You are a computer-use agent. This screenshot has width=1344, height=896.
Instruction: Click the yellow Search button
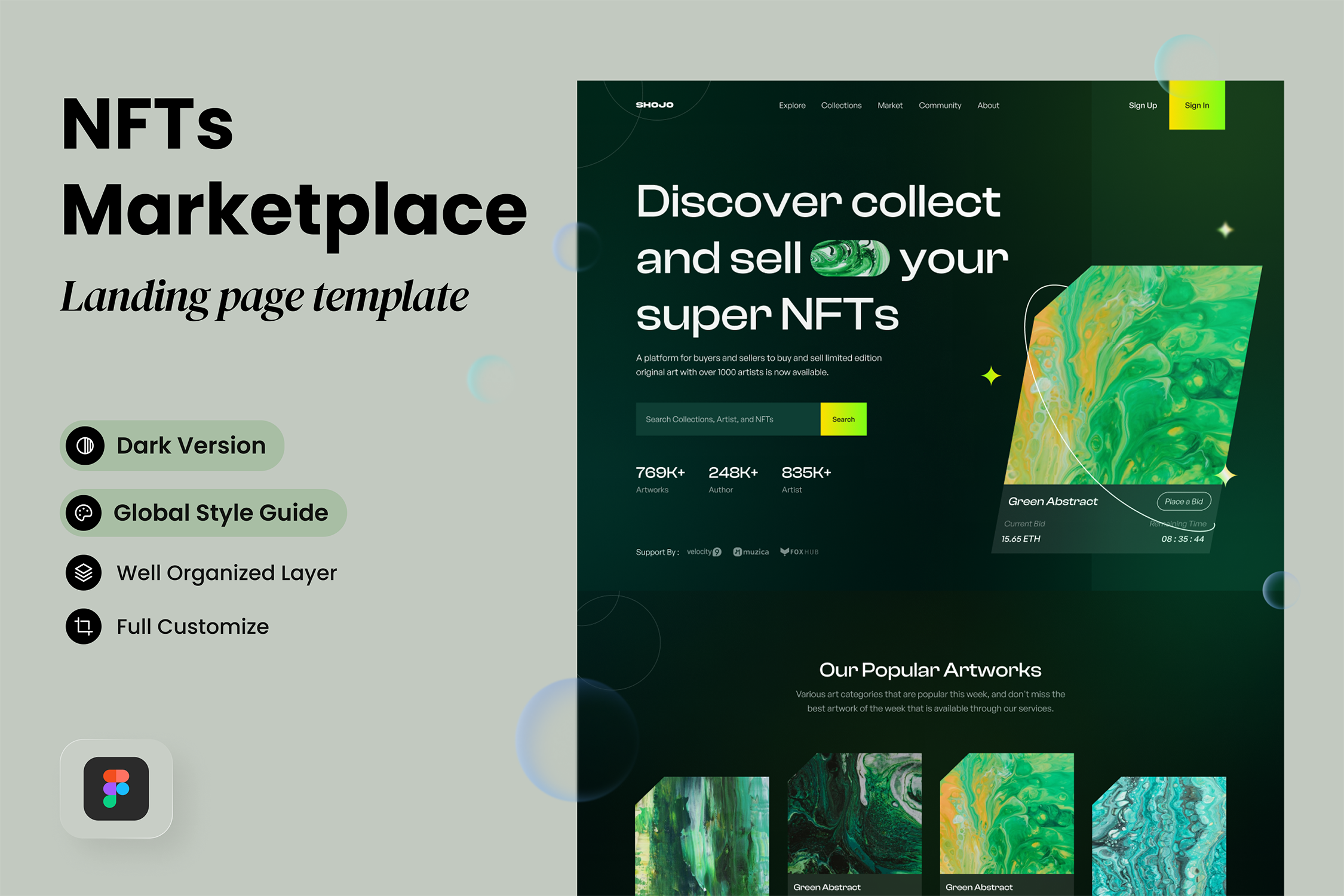[x=843, y=419]
